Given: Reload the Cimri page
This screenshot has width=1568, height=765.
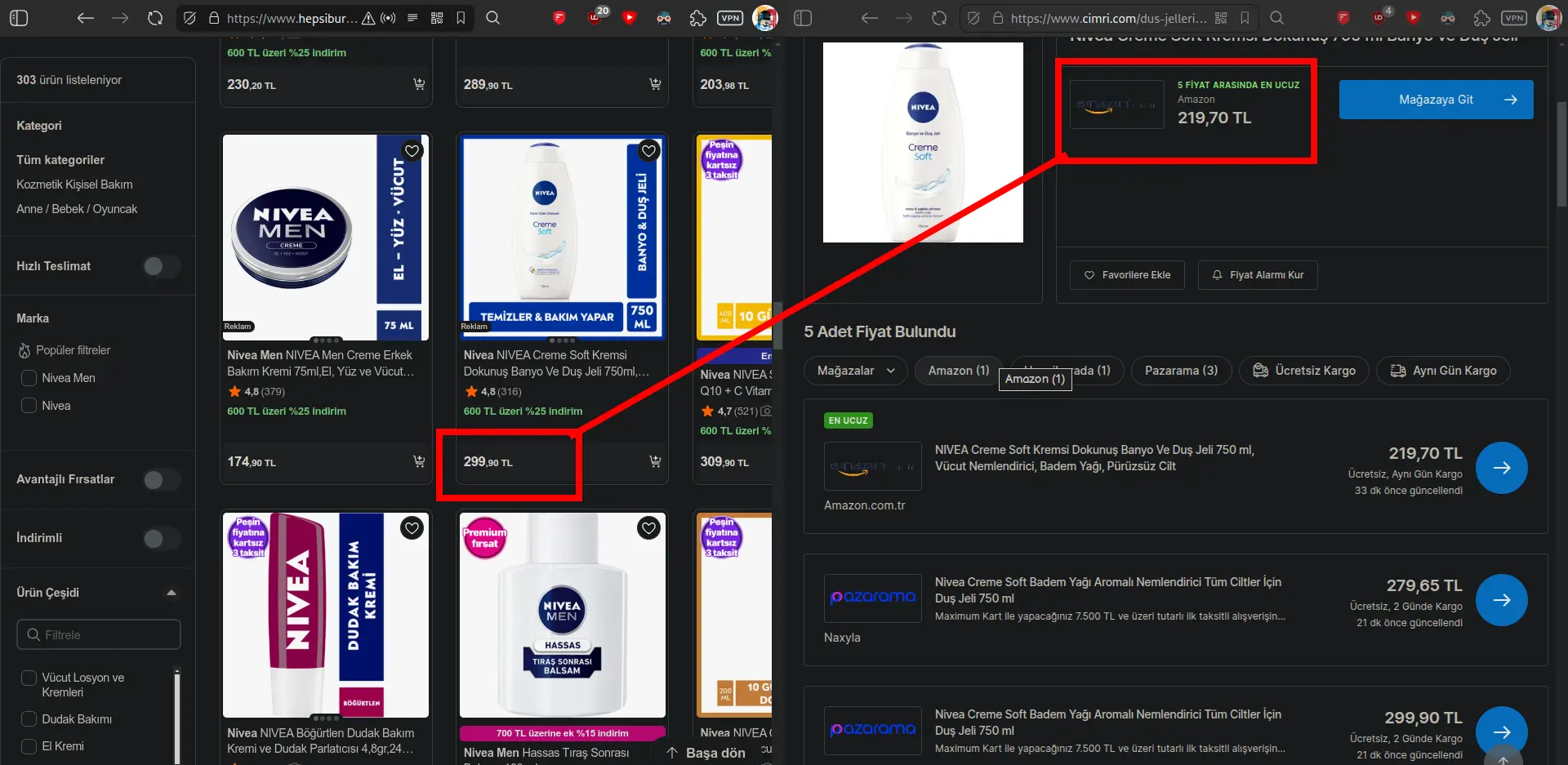Looking at the screenshot, I should [939, 18].
